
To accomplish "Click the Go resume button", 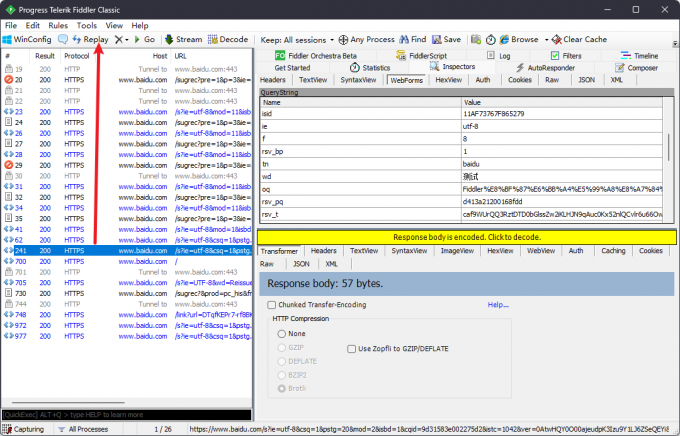I will (x=145, y=39).
